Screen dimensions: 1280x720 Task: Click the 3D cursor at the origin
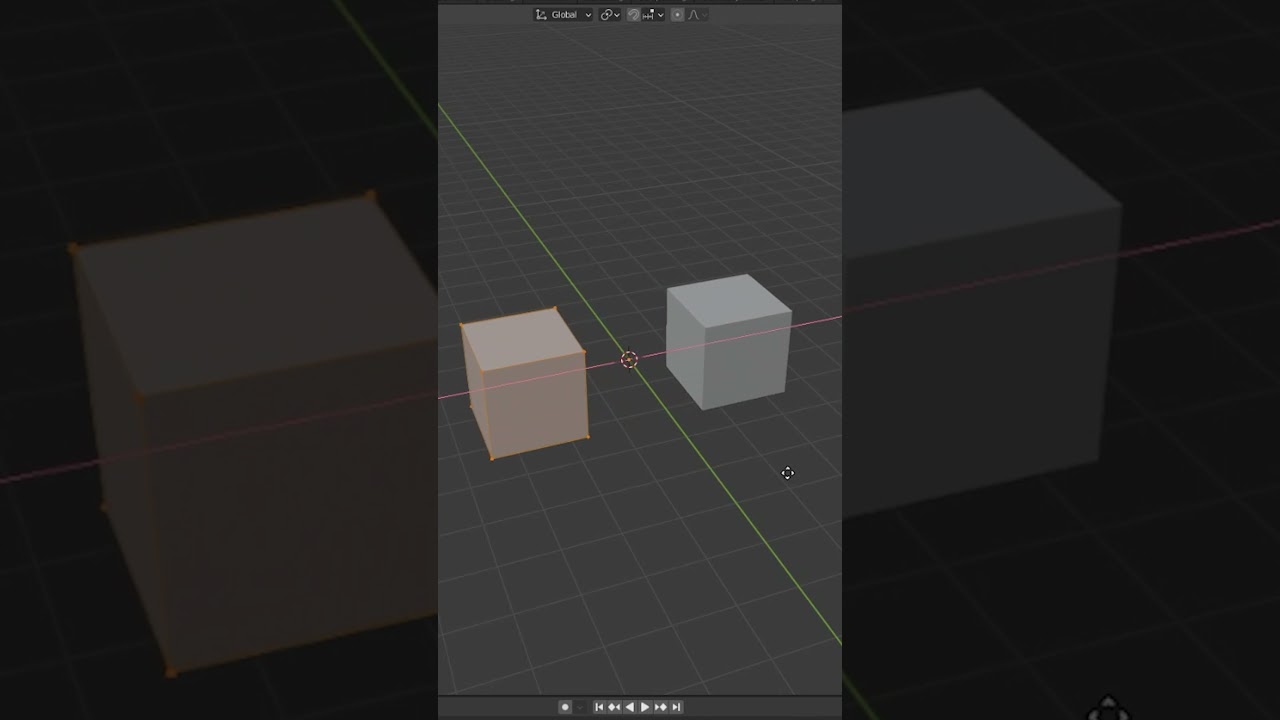pyautogui.click(x=629, y=360)
